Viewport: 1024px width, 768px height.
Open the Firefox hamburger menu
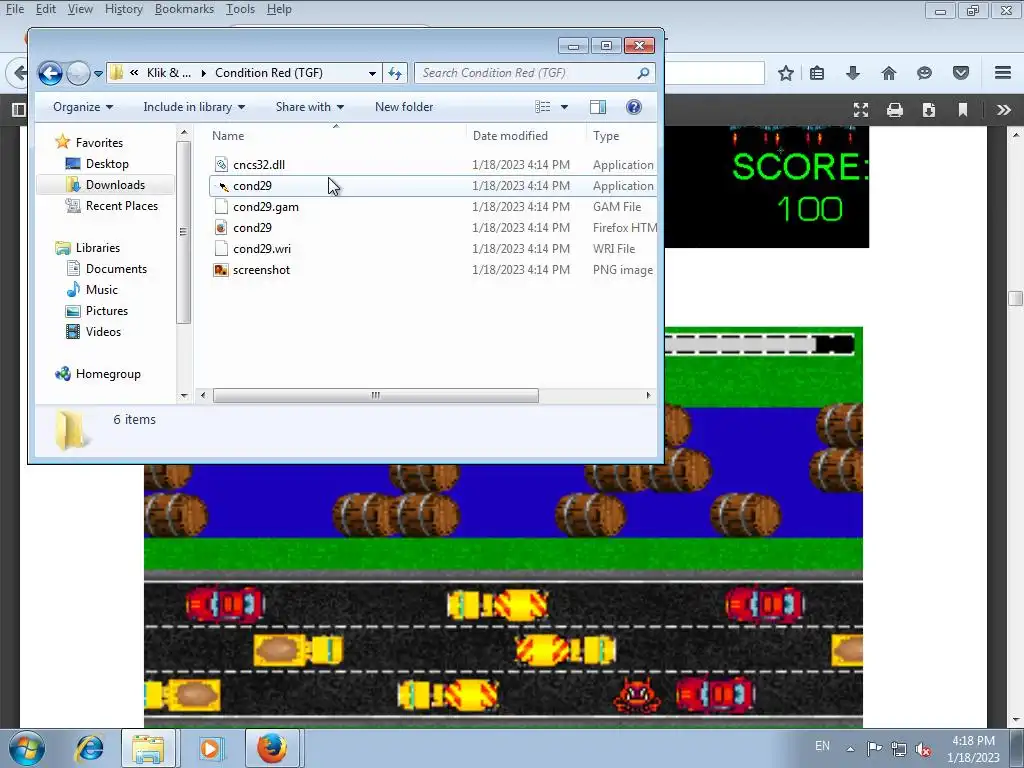[1003, 73]
